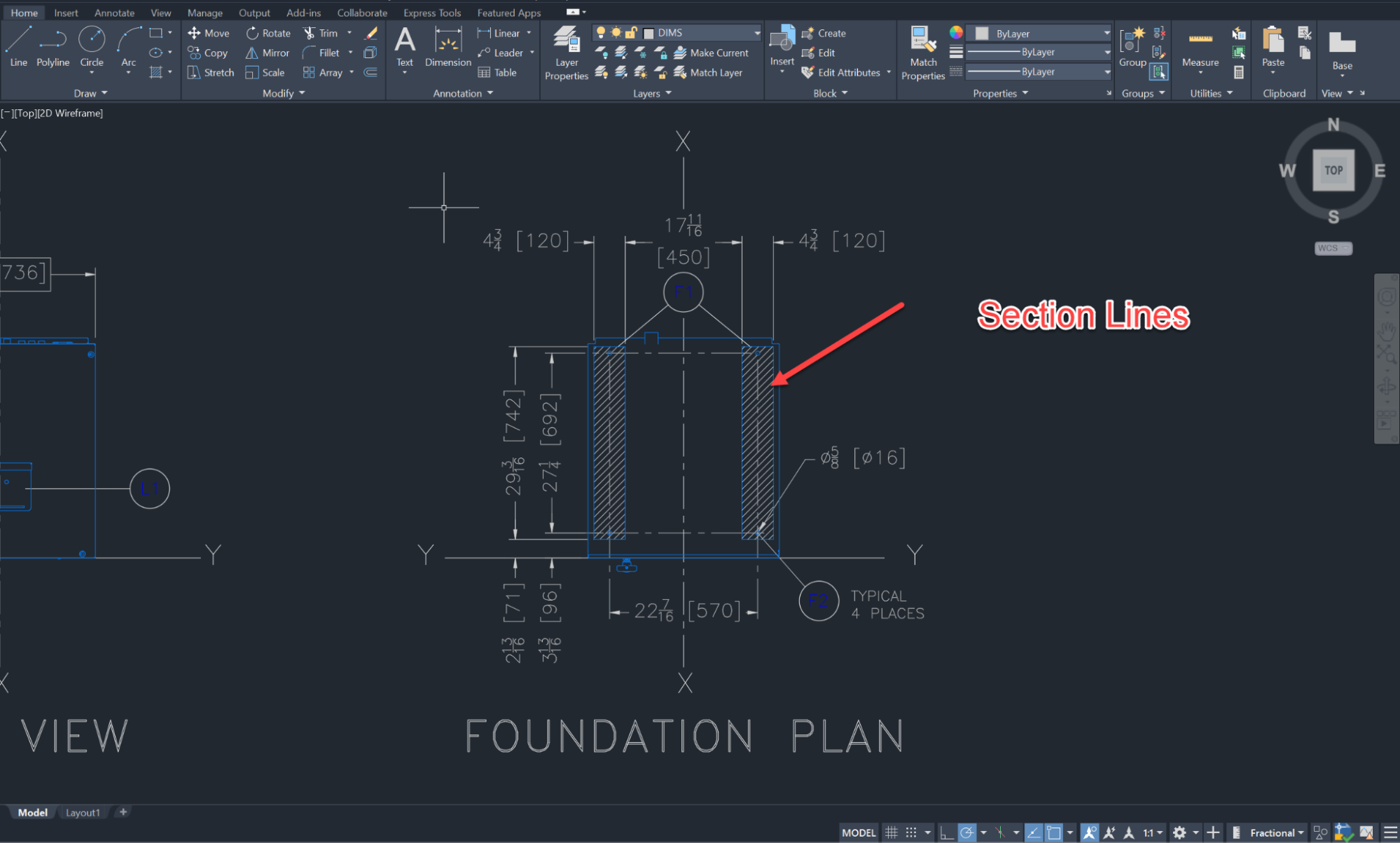Select the Polyline tool

pyautogui.click(x=53, y=46)
